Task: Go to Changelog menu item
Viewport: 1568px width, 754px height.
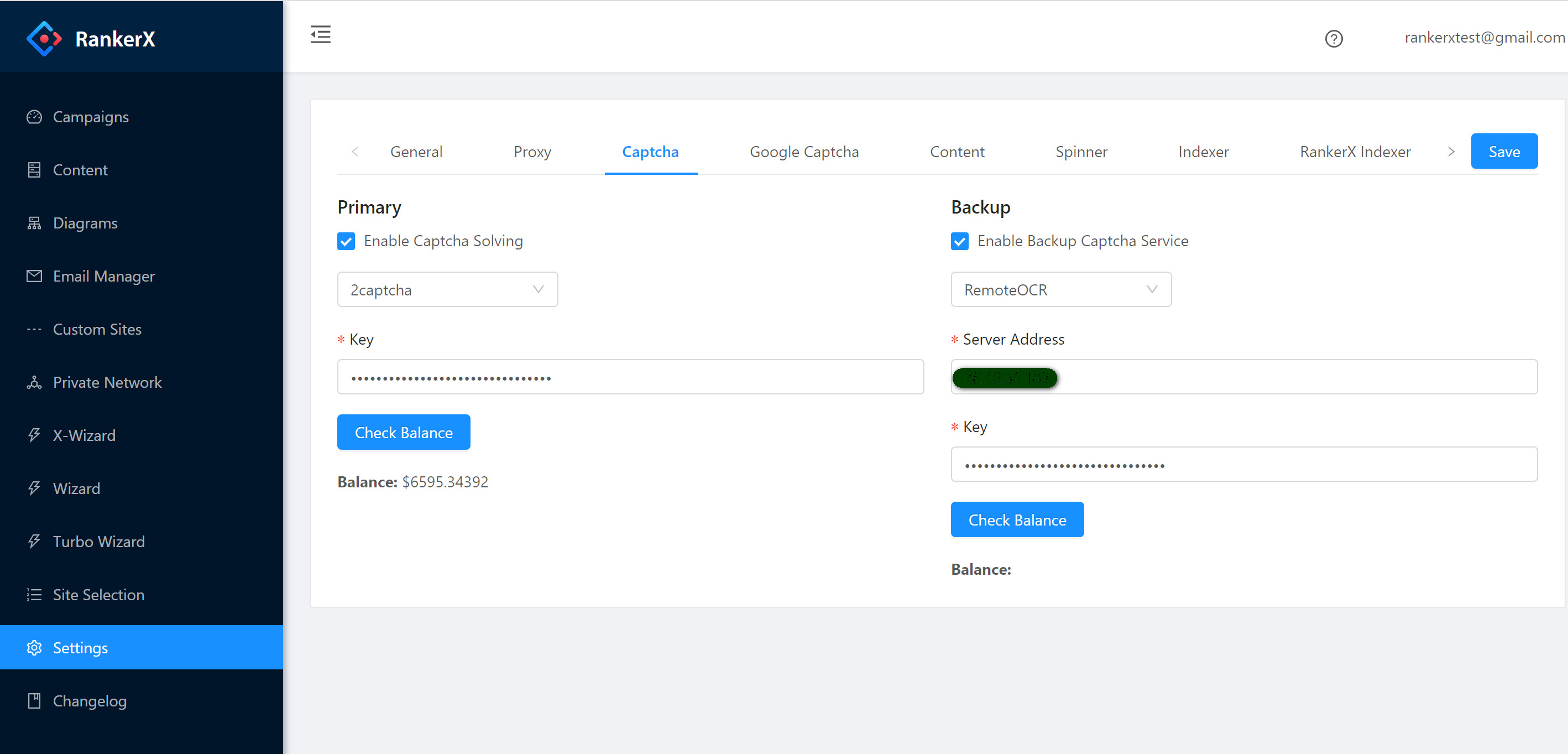Action: tap(141, 700)
